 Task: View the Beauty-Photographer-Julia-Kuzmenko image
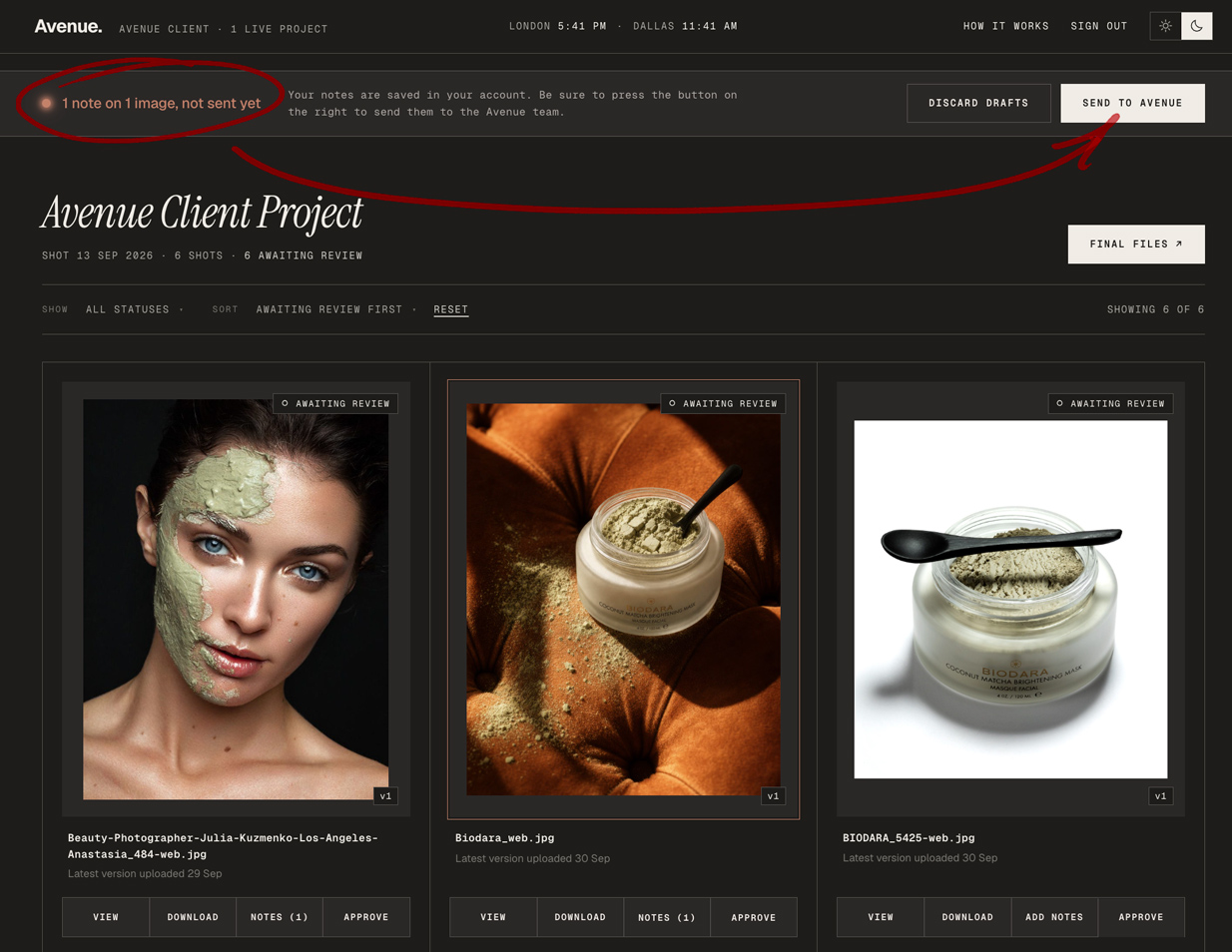click(106, 917)
